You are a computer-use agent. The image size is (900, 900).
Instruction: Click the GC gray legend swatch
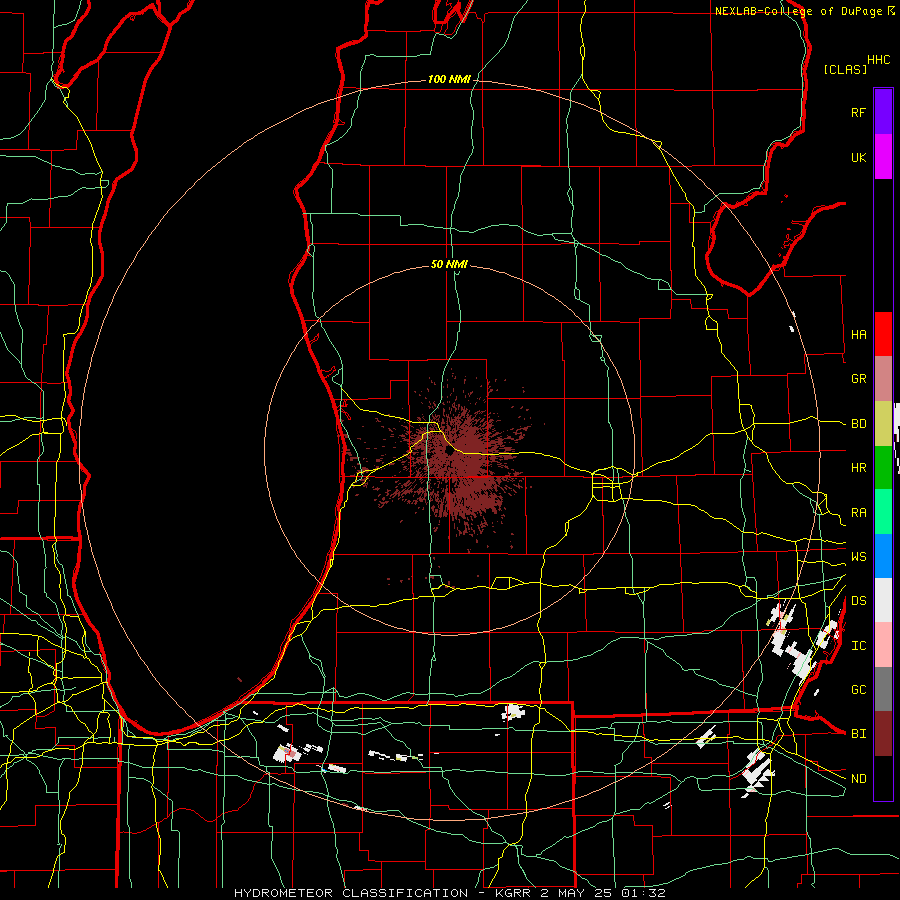(x=883, y=689)
